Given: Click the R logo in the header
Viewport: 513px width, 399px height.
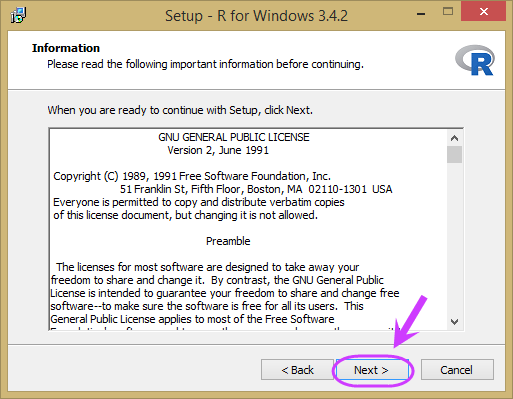Looking at the screenshot, I should pyautogui.click(x=475, y=61).
